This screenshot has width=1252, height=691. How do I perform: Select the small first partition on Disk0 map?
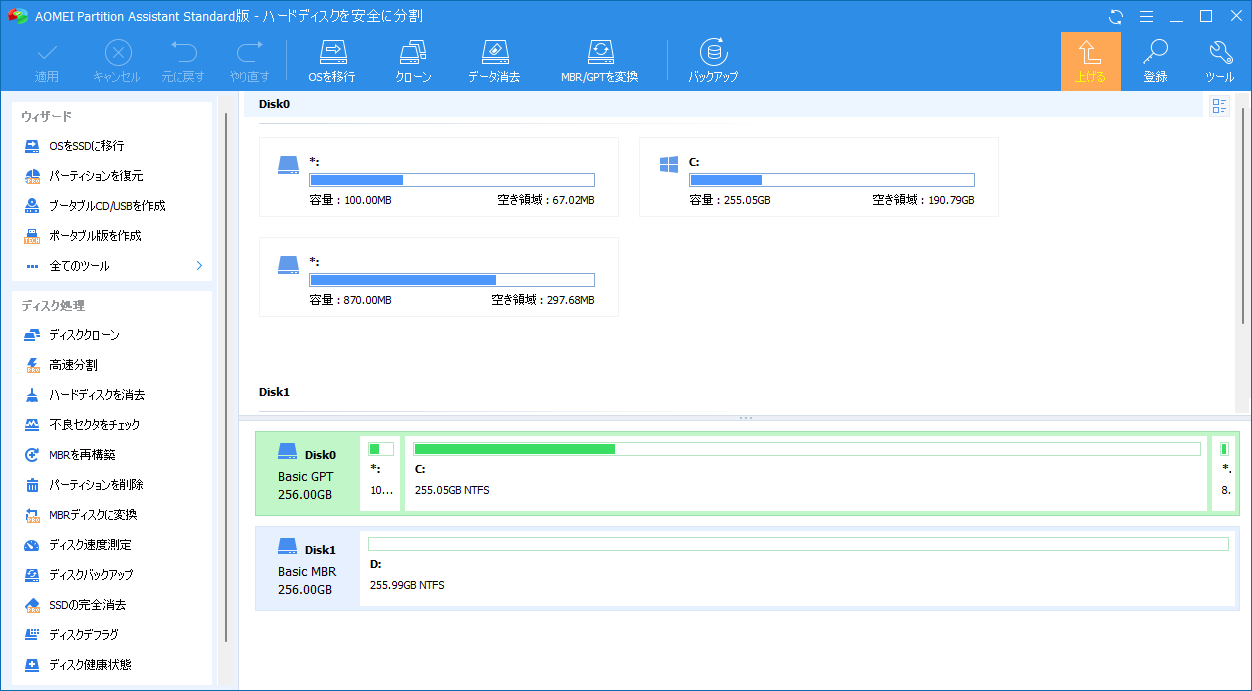381,473
